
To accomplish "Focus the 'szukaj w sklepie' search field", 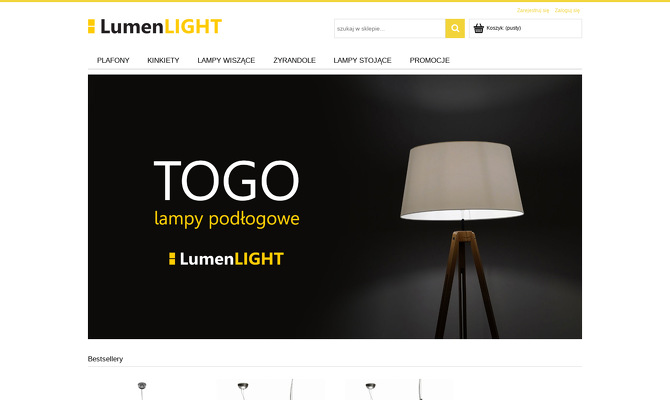I will (390, 28).
